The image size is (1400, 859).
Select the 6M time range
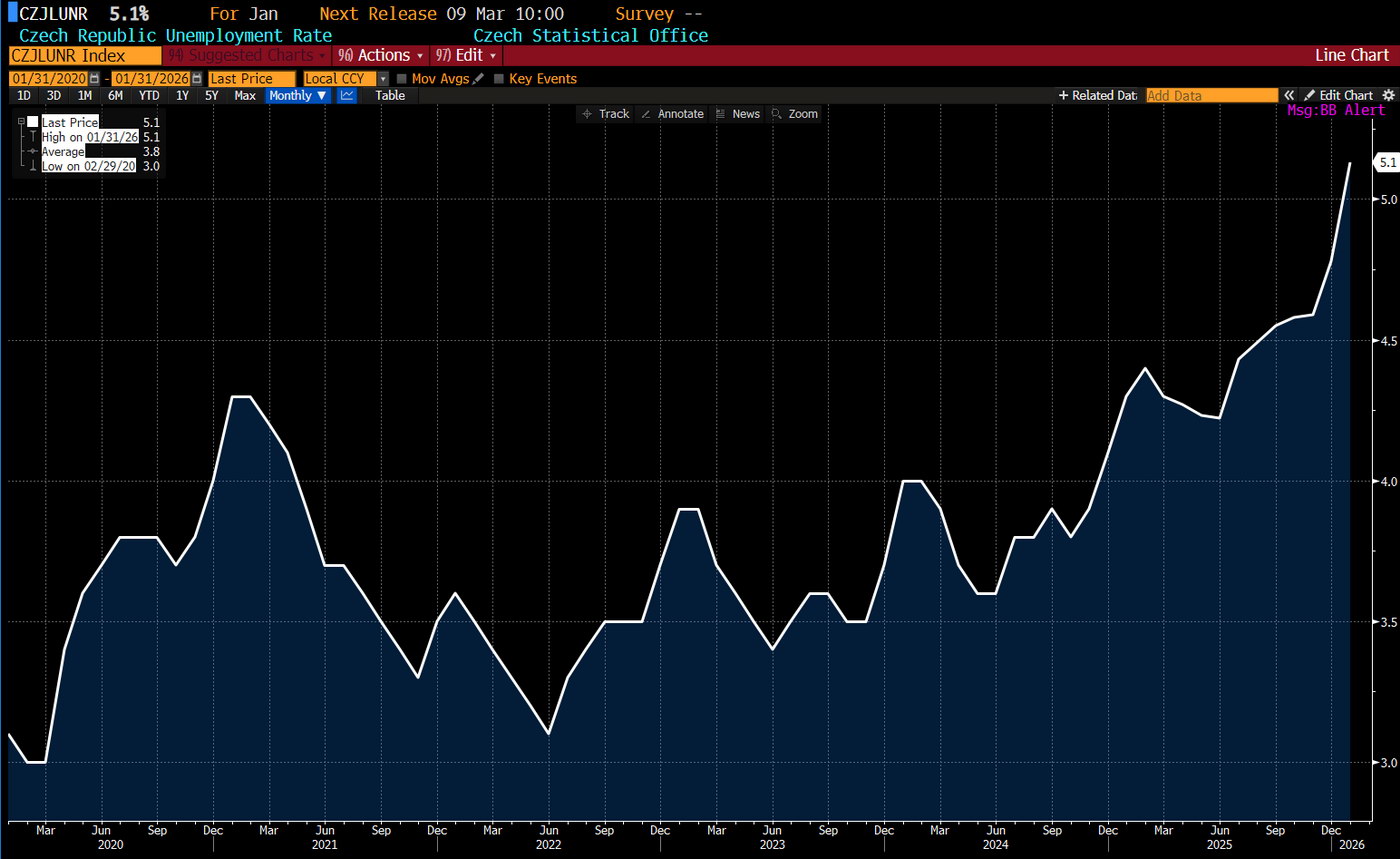coord(115,95)
